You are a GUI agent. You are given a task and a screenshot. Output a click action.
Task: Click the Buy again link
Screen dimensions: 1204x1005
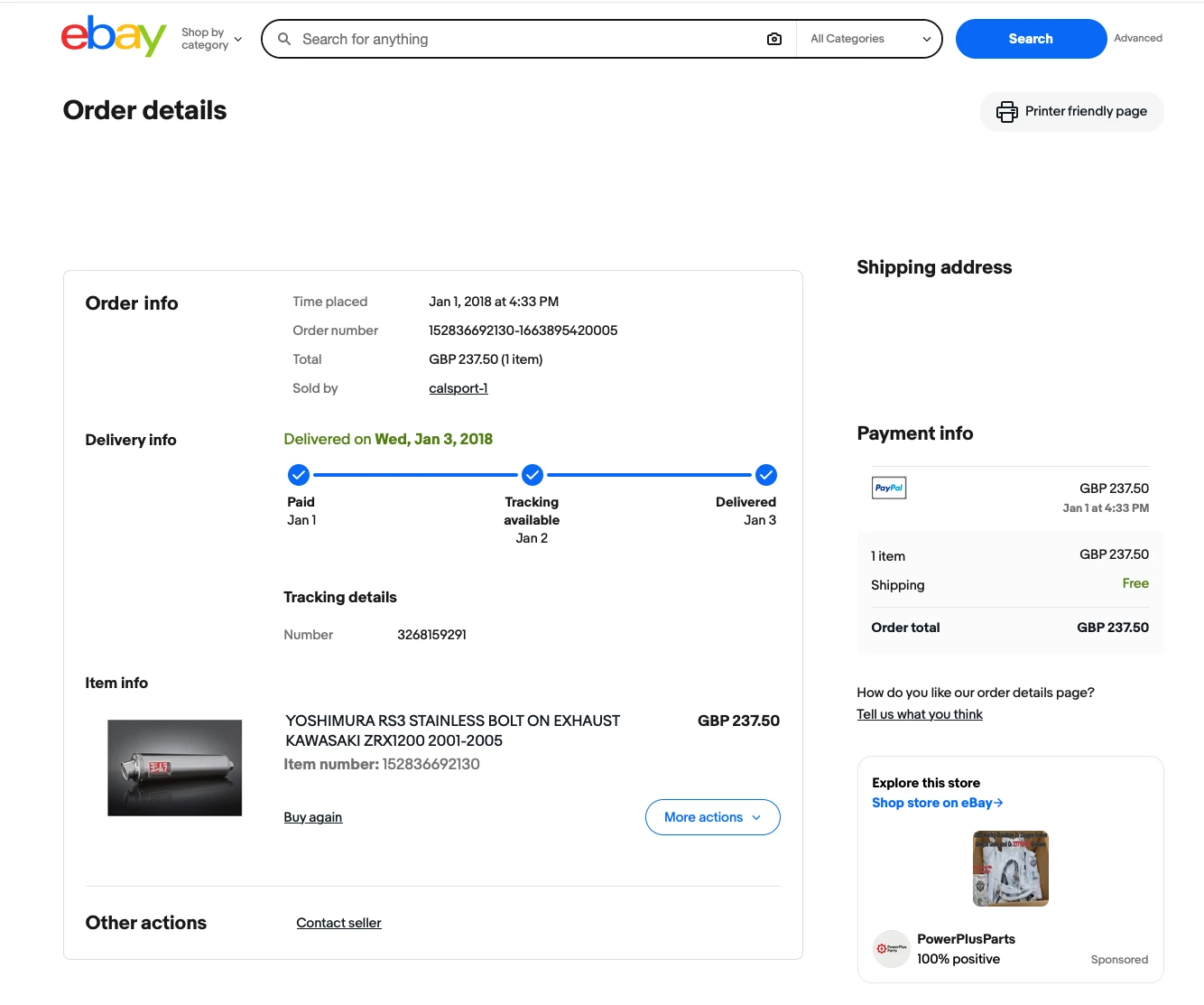click(313, 817)
